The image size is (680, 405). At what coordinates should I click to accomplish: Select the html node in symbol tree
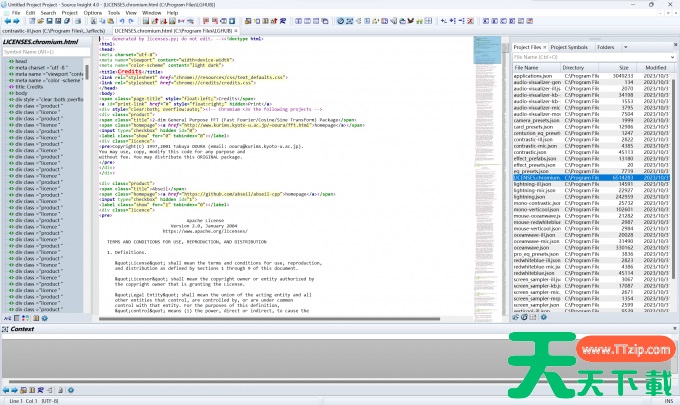coord(20,61)
